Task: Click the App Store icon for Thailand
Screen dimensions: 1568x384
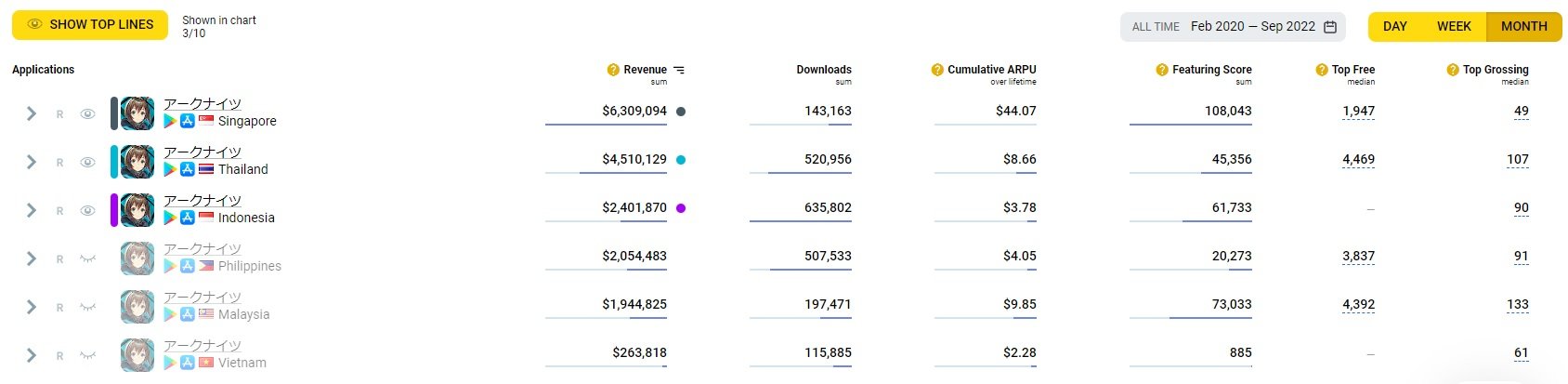Action: 187,169
